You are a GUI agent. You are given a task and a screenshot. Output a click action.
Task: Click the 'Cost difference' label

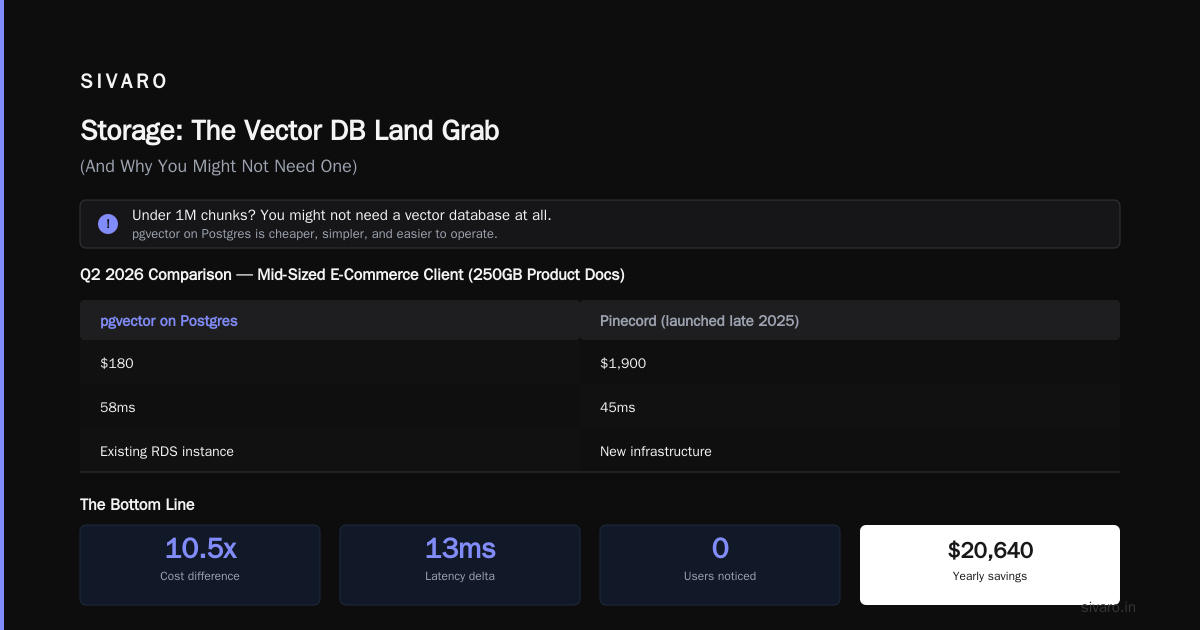tap(200, 576)
